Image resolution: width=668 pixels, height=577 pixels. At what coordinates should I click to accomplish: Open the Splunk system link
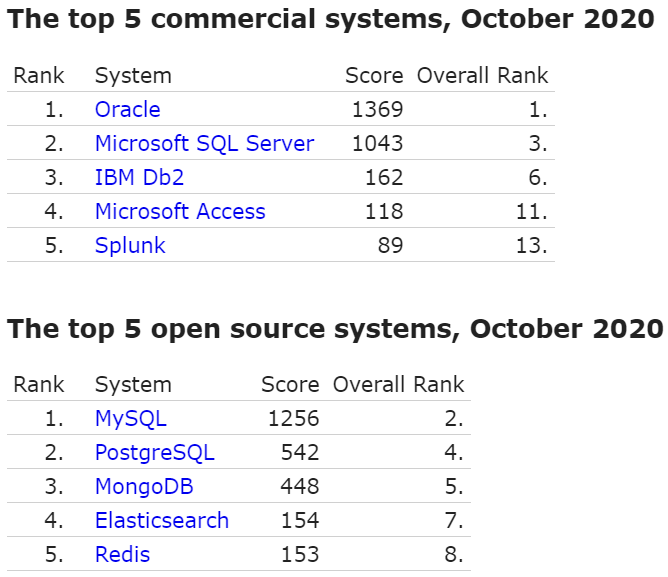pyautogui.click(x=130, y=245)
